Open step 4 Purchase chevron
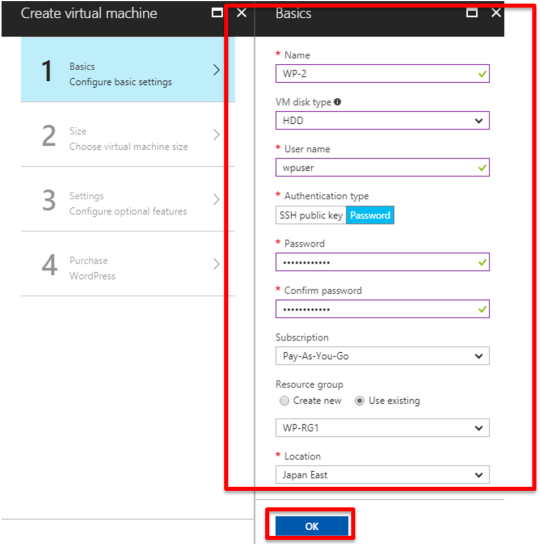Image resolution: width=540 pixels, height=544 pixels. [217, 264]
